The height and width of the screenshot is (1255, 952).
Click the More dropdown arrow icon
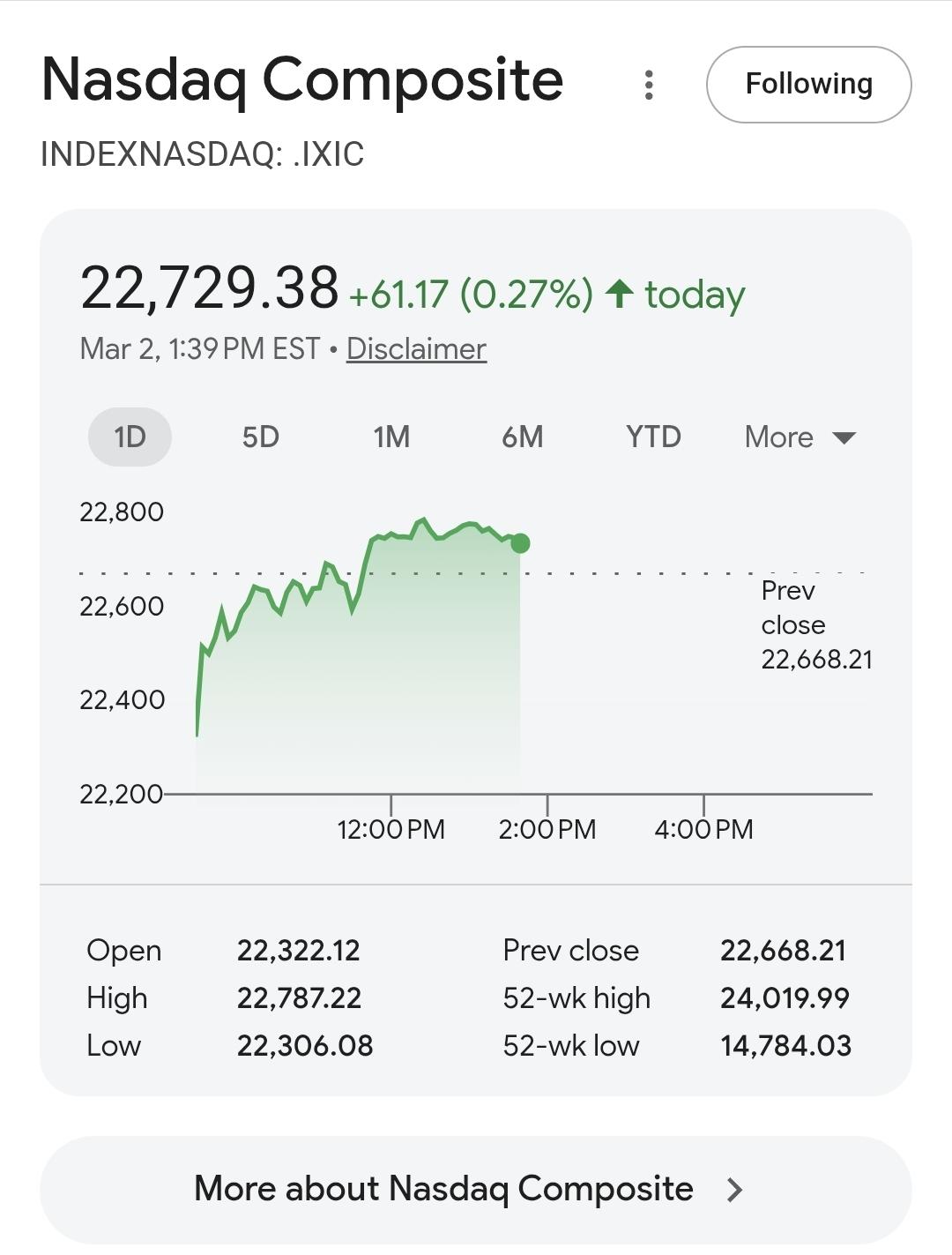pos(844,438)
